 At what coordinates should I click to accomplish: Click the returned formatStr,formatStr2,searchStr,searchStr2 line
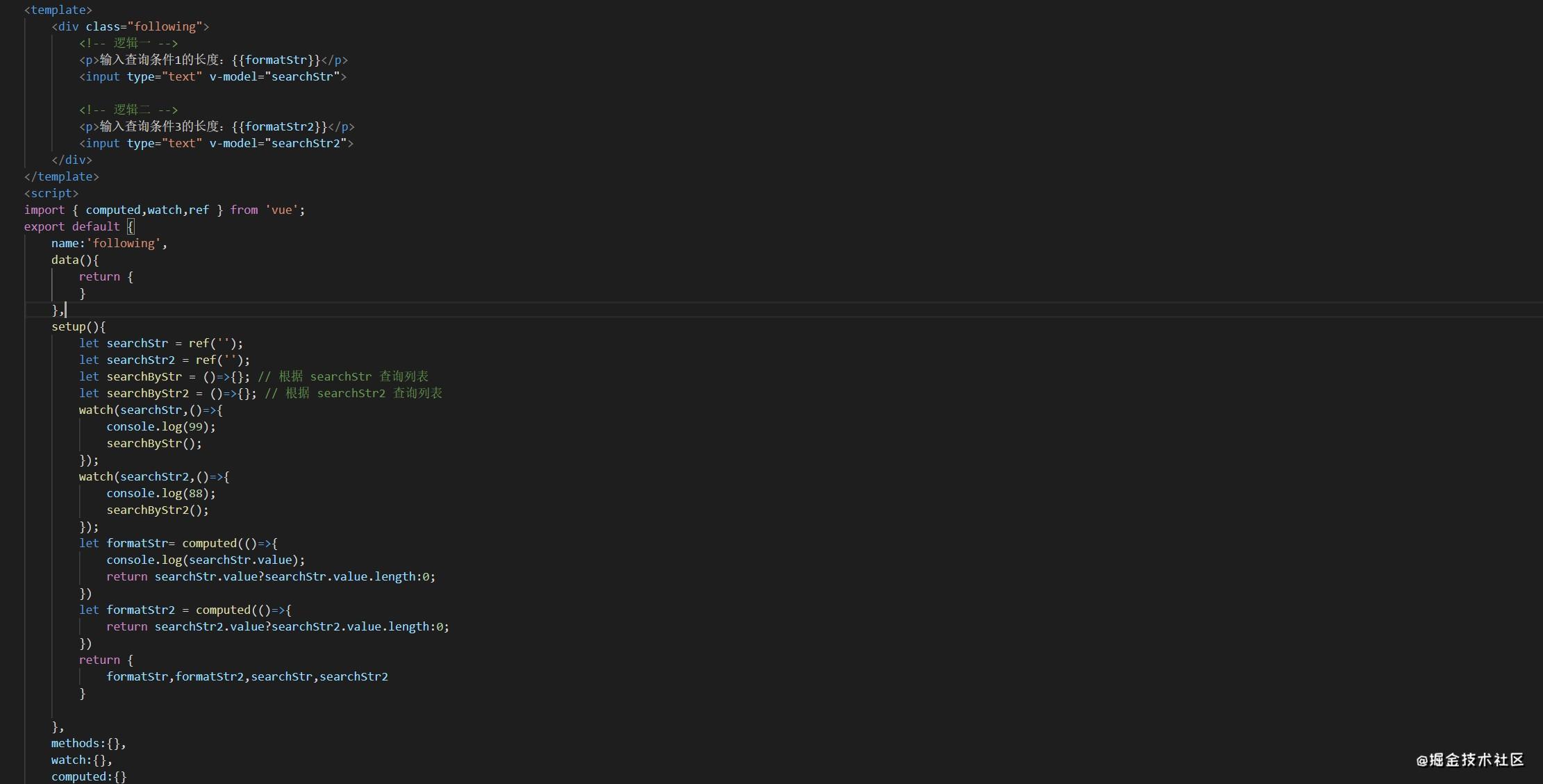247,676
